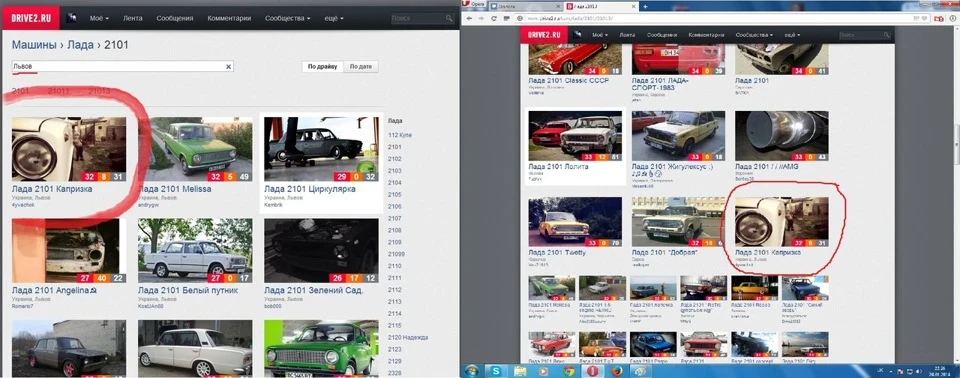960x378 pixels.
Task: Expand the Моё dropdown in Opera window
Action: [x=599, y=36]
